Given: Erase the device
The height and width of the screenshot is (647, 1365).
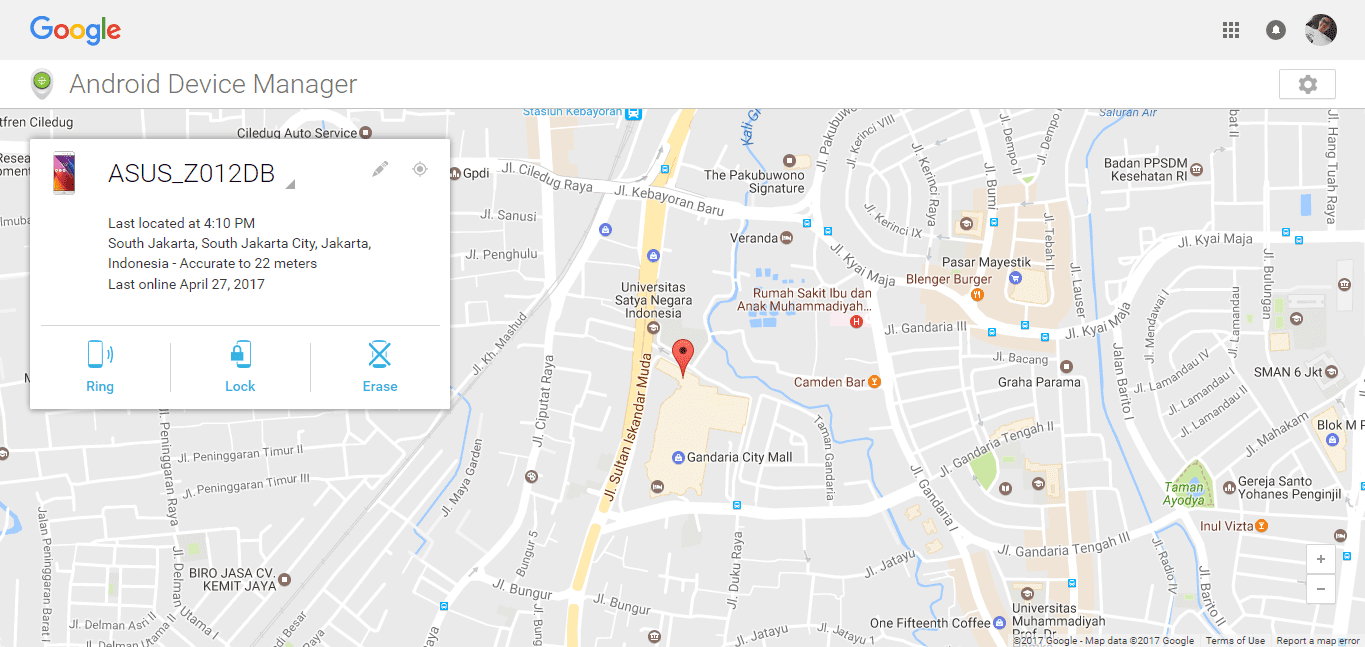Looking at the screenshot, I should [x=380, y=367].
